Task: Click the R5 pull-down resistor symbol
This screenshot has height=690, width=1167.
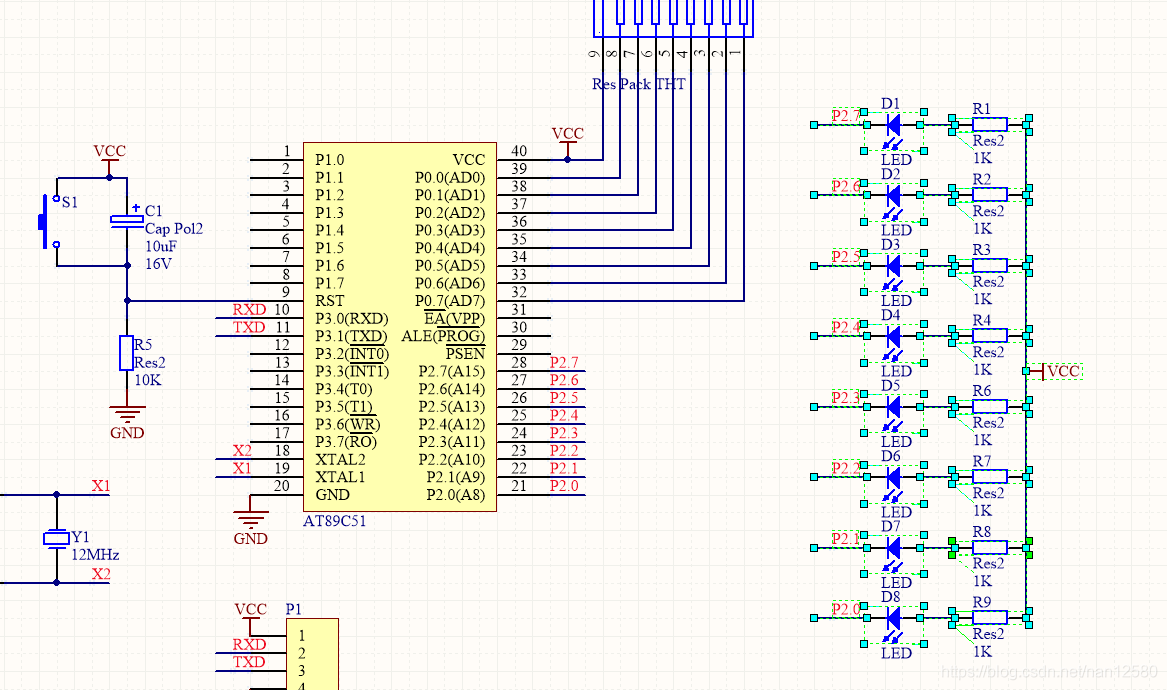Action: point(127,353)
